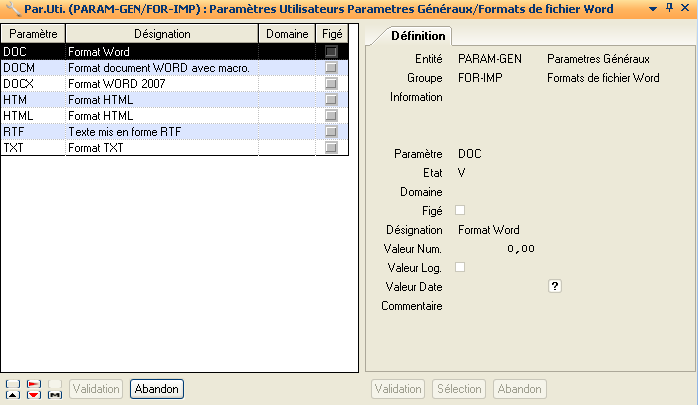Check the Figé box on the DOCX row

point(331,83)
